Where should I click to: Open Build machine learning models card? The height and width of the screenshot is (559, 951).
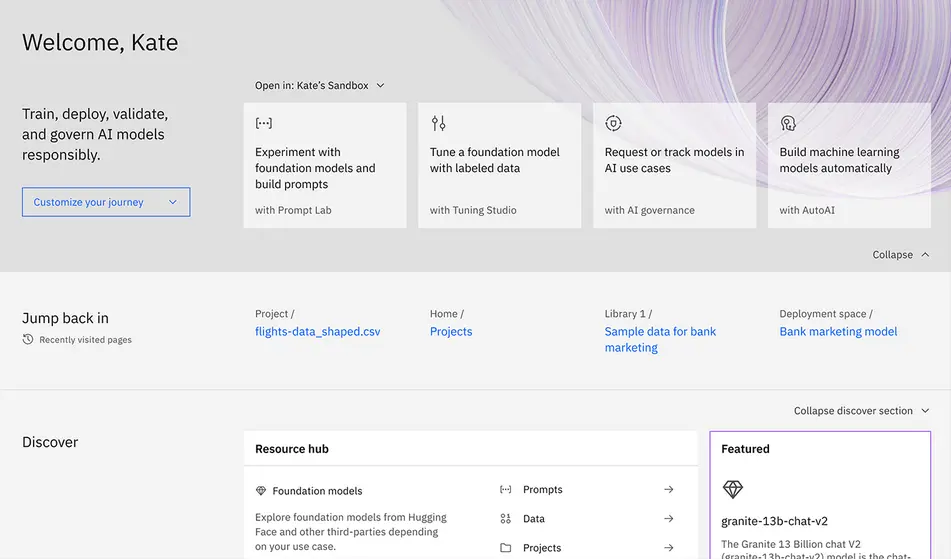(x=849, y=165)
